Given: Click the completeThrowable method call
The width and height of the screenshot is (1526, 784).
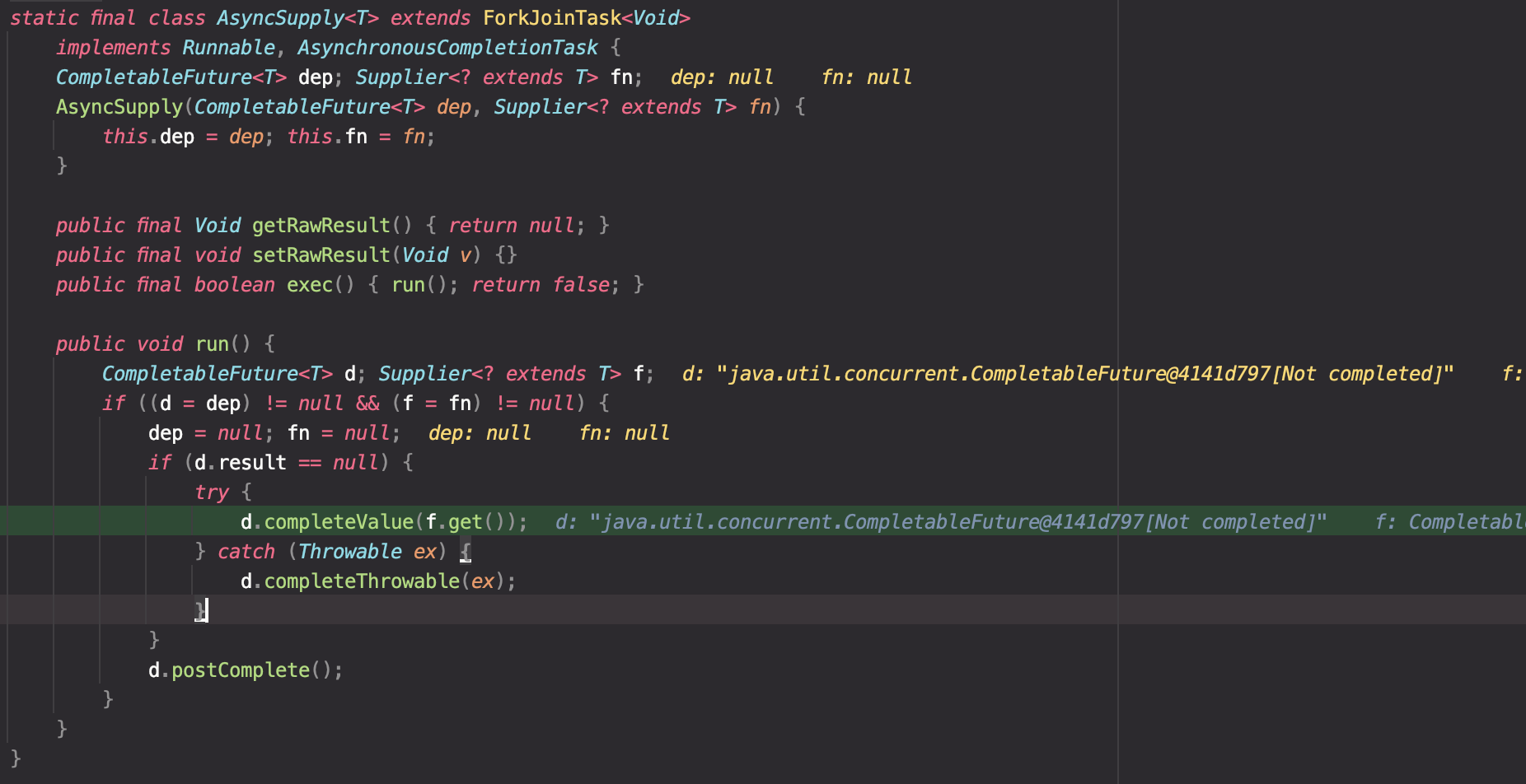Looking at the screenshot, I should [x=362, y=581].
